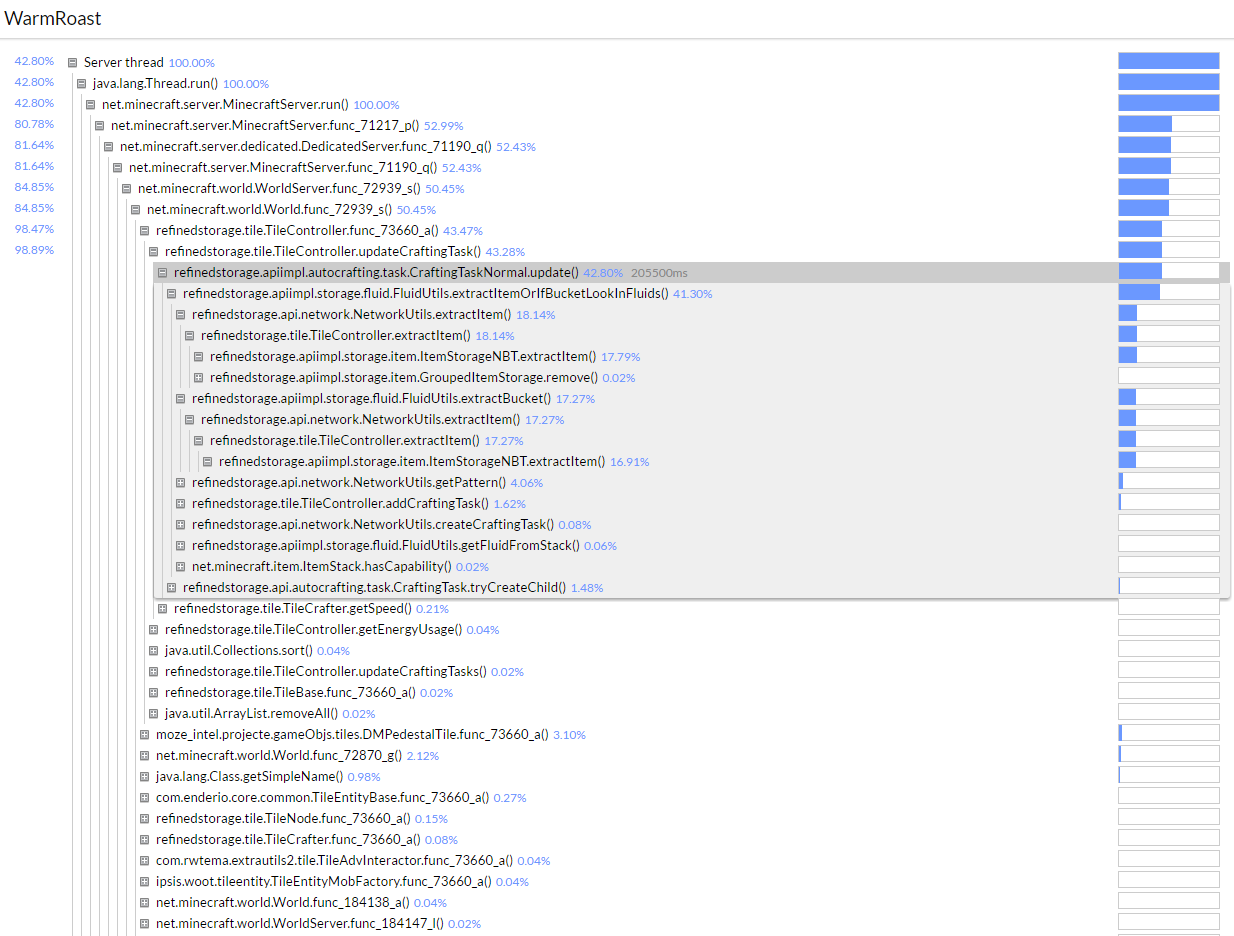This screenshot has height=936, width=1234.
Task: Click the 42.80% percentage beside Server thread
Action: (x=34, y=61)
